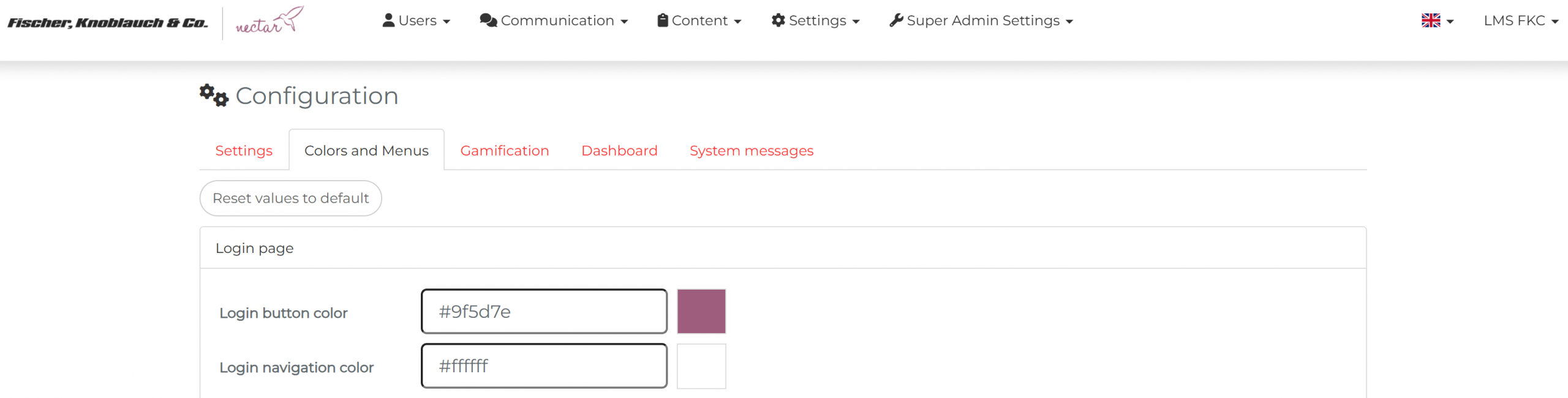This screenshot has width=1568, height=398.
Task: Focus the Login button color hex field
Action: click(544, 312)
